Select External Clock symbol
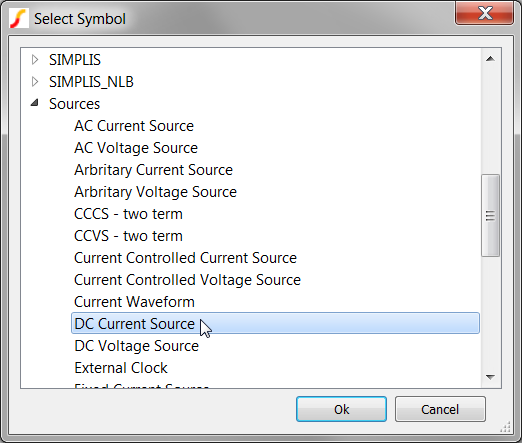This screenshot has height=443, width=522. pos(121,368)
